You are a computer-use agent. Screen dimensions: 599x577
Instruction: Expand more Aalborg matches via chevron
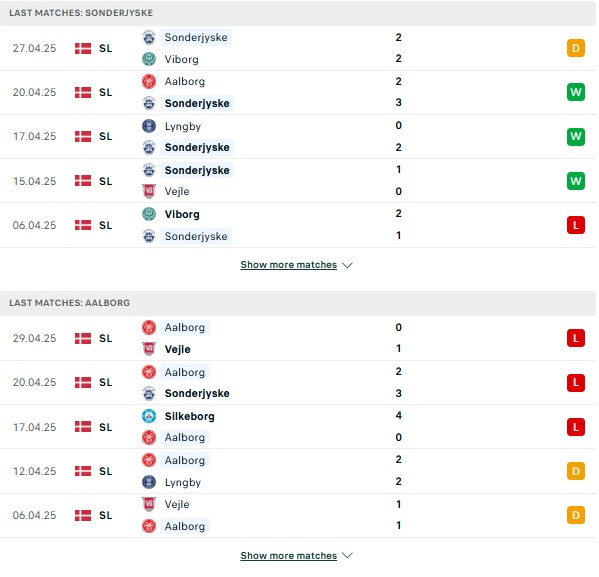[x=347, y=555]
